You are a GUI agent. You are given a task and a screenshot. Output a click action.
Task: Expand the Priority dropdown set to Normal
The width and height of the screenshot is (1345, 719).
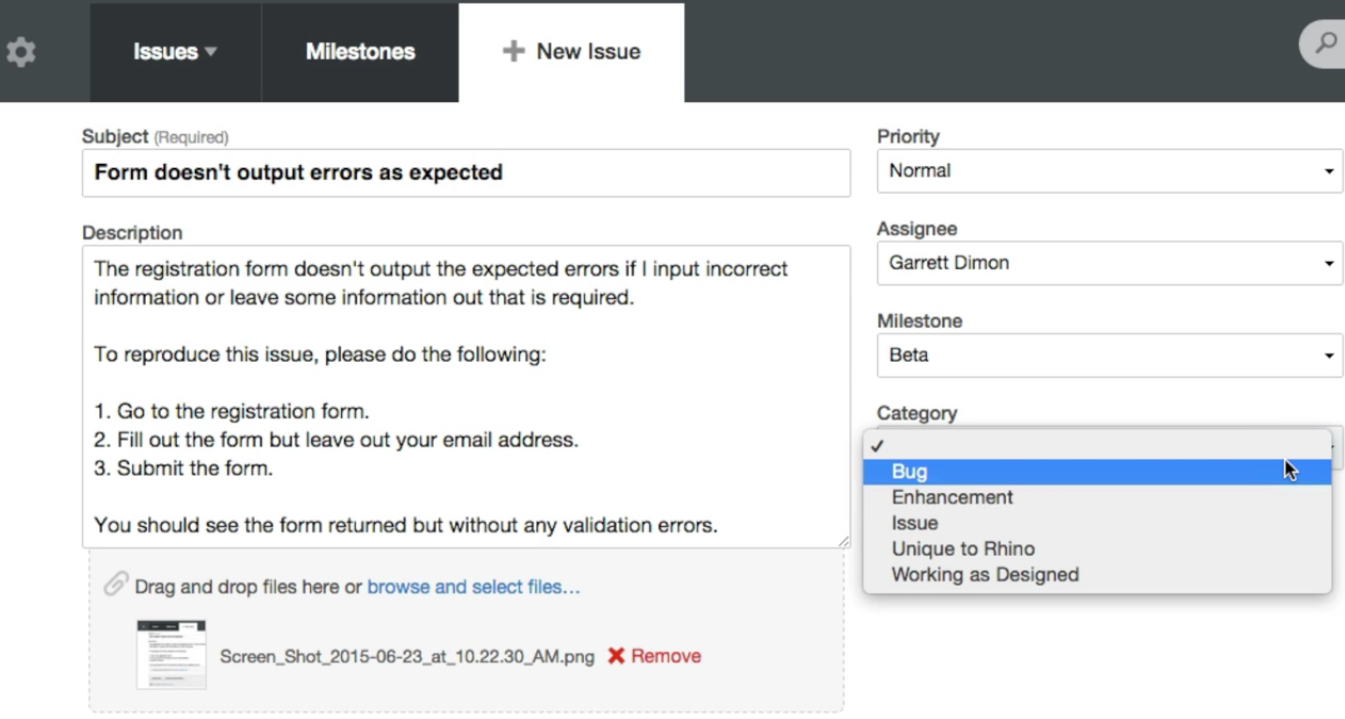pyautogui.click(x=1109, y=171)
